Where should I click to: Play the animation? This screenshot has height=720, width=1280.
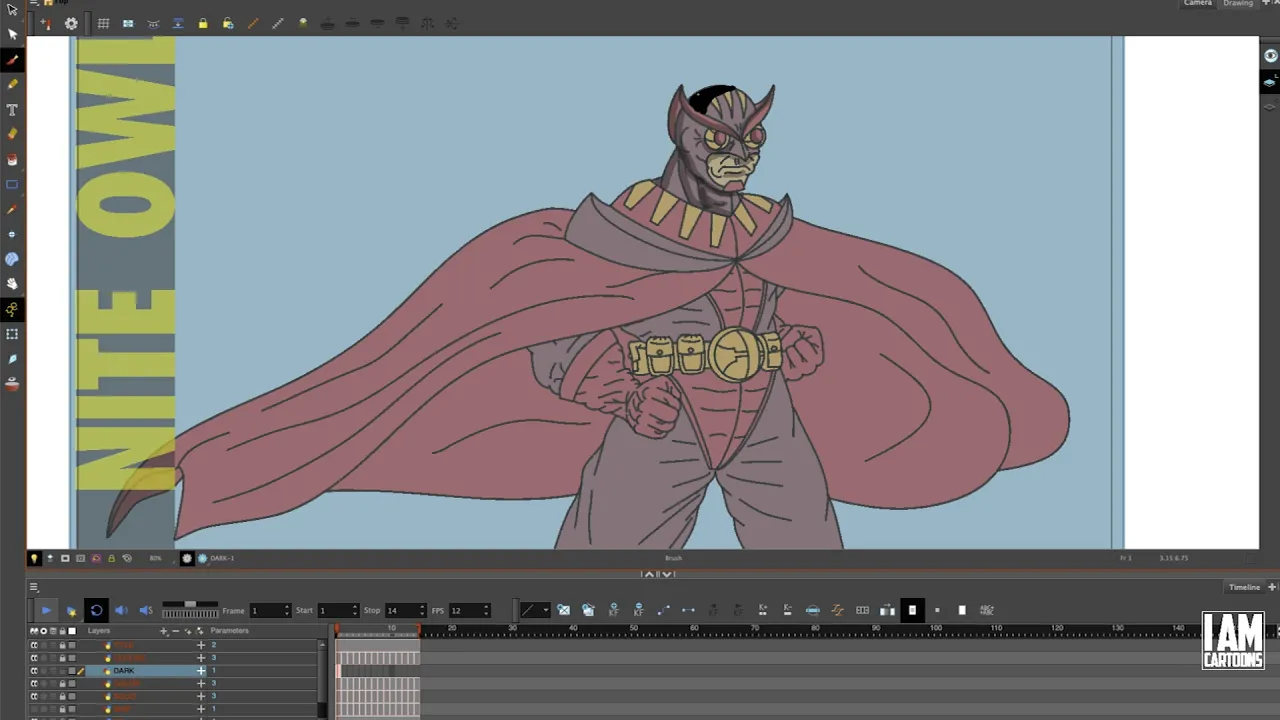(46, 610)
